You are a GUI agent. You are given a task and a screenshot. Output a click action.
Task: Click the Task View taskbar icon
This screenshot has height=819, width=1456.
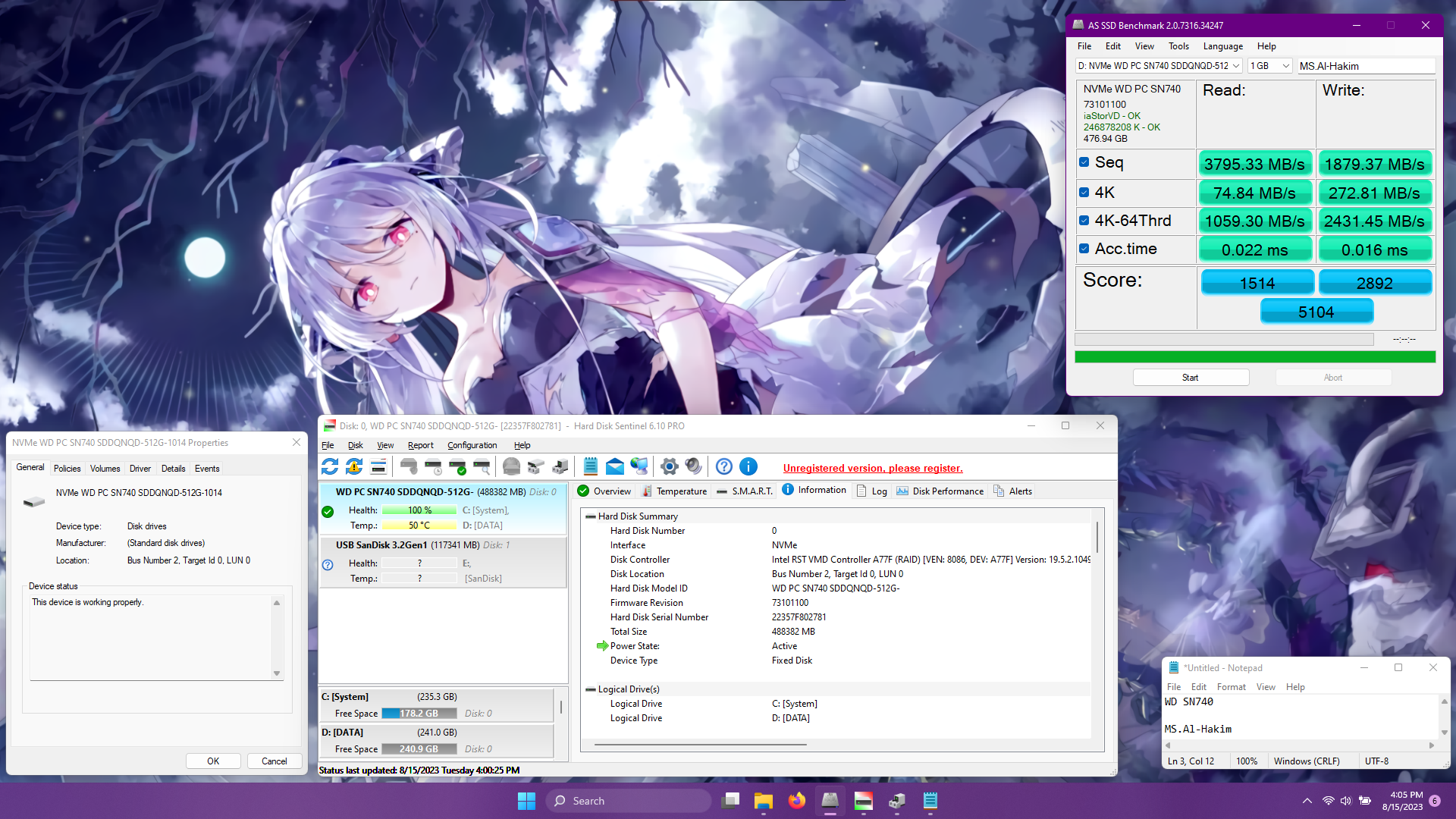click(730, 801)
